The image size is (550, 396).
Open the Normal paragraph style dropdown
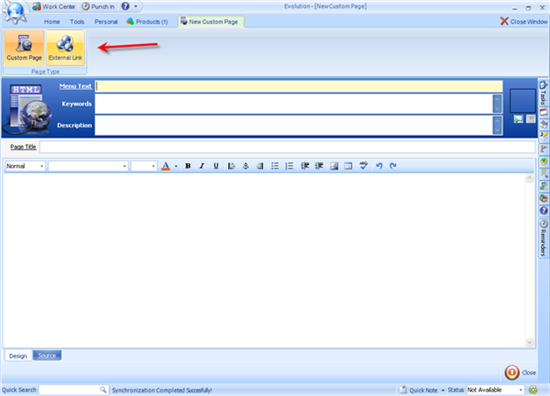[25, 166]
